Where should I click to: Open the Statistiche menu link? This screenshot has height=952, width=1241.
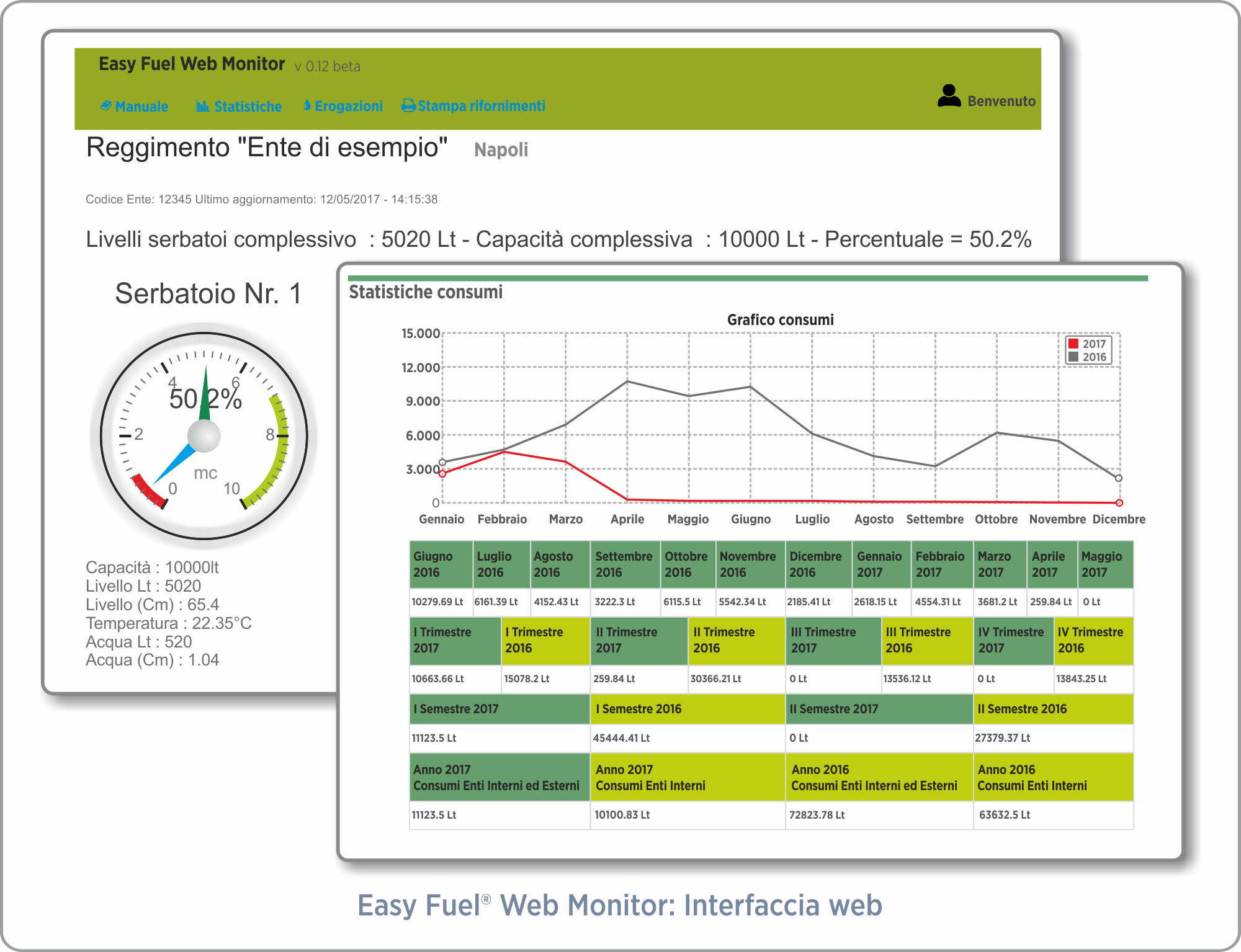point(248,107)
